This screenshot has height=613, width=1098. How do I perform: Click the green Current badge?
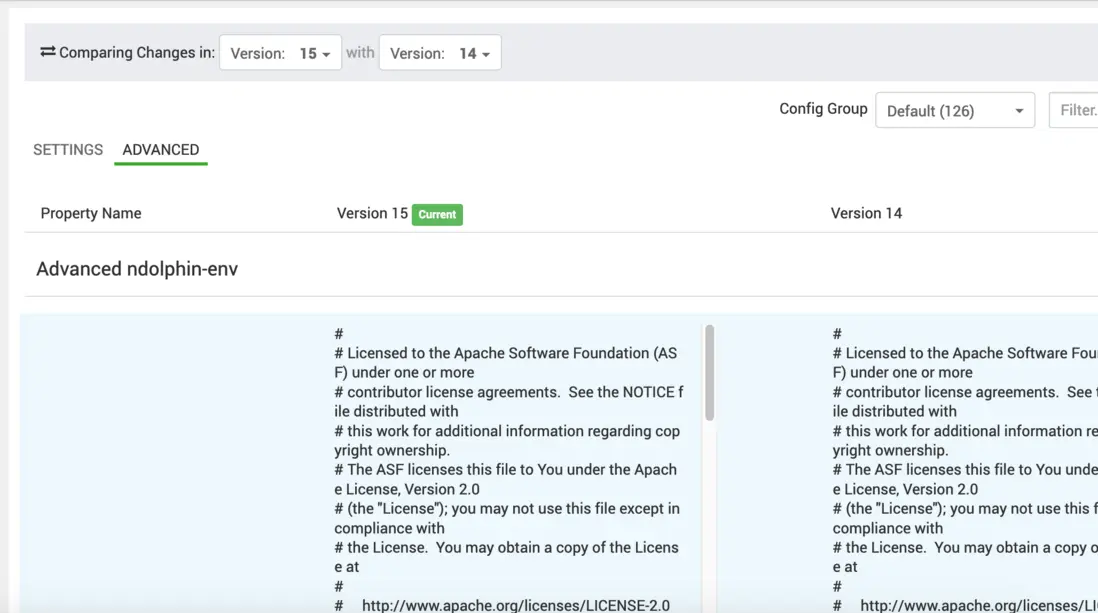click(437, 214)
